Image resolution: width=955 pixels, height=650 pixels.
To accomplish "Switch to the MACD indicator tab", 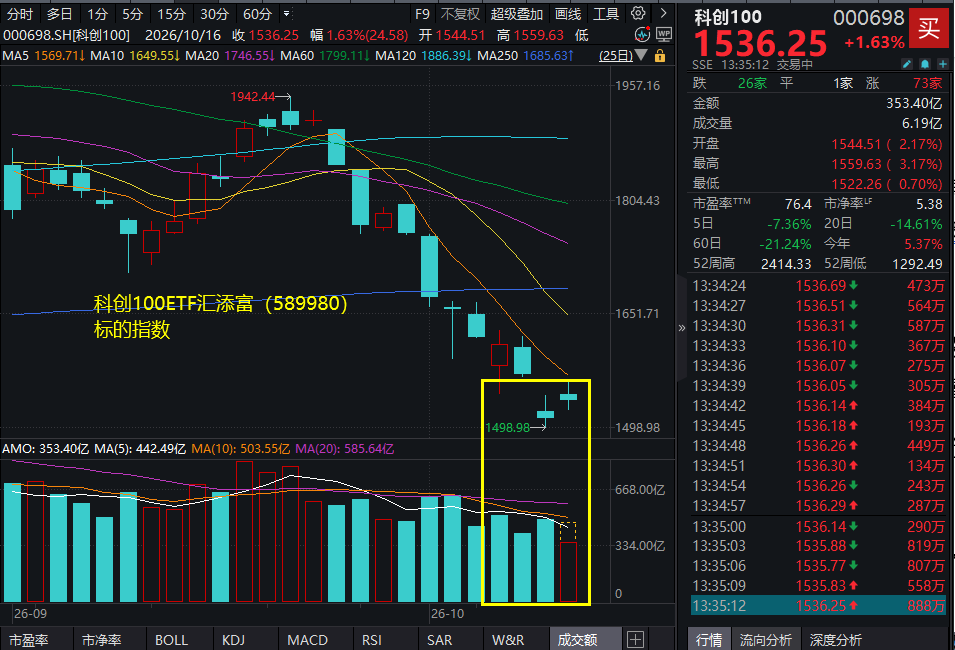I will (x=308, y=640).
